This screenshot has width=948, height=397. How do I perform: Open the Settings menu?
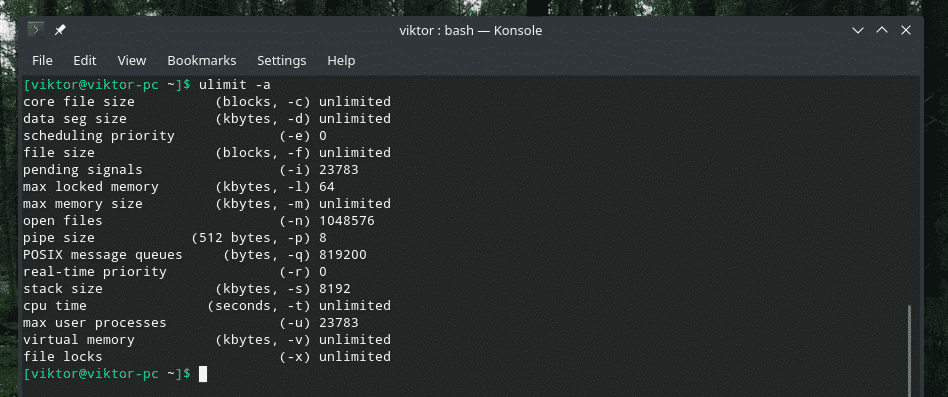tap(282, 60)
